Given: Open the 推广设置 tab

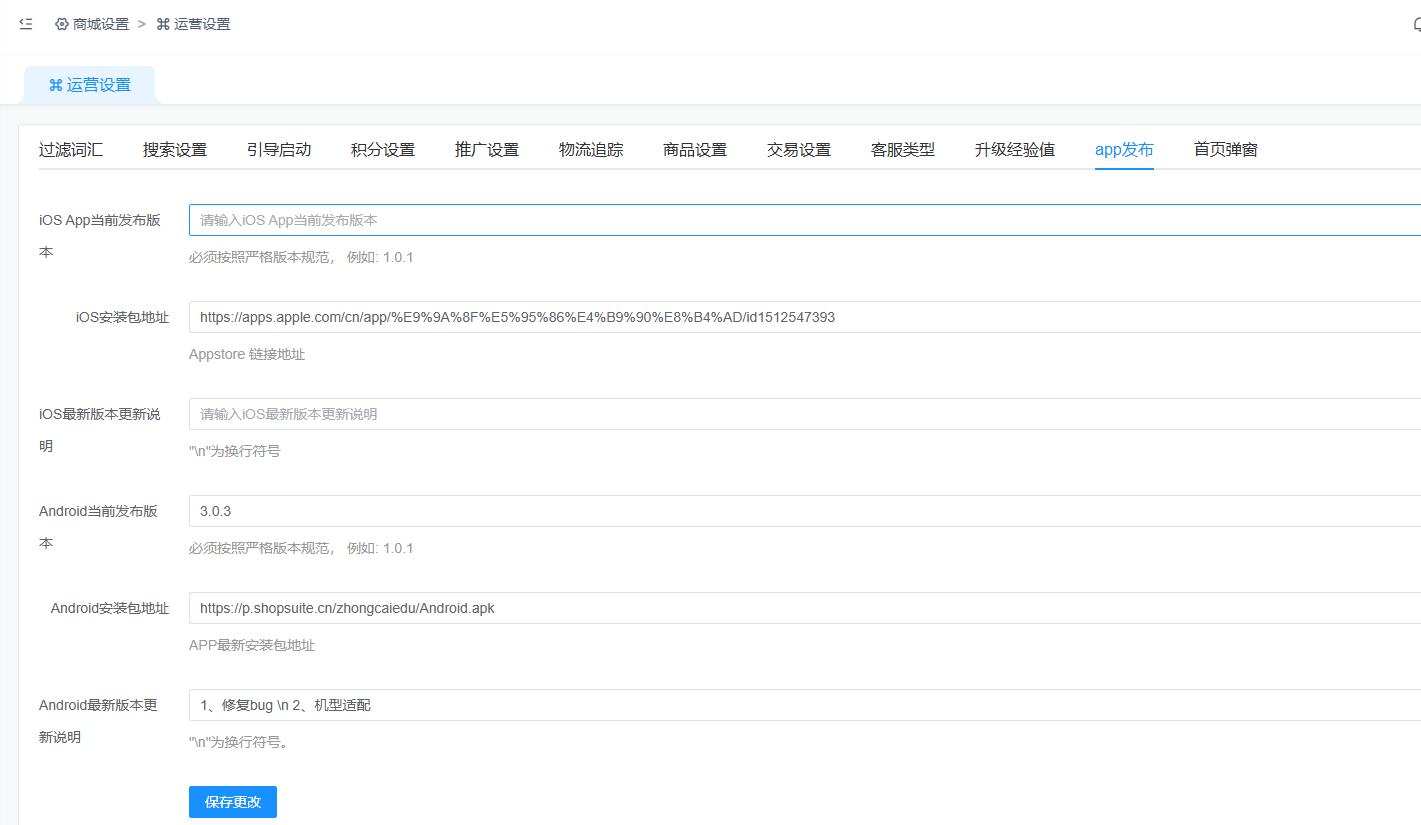Looking at the screenshot, I should 487,150.
